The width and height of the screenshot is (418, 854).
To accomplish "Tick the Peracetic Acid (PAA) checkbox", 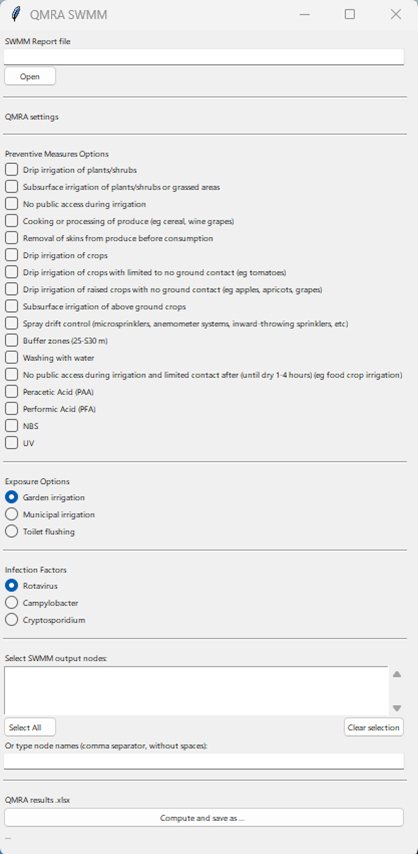I will (x=11, y=392).
